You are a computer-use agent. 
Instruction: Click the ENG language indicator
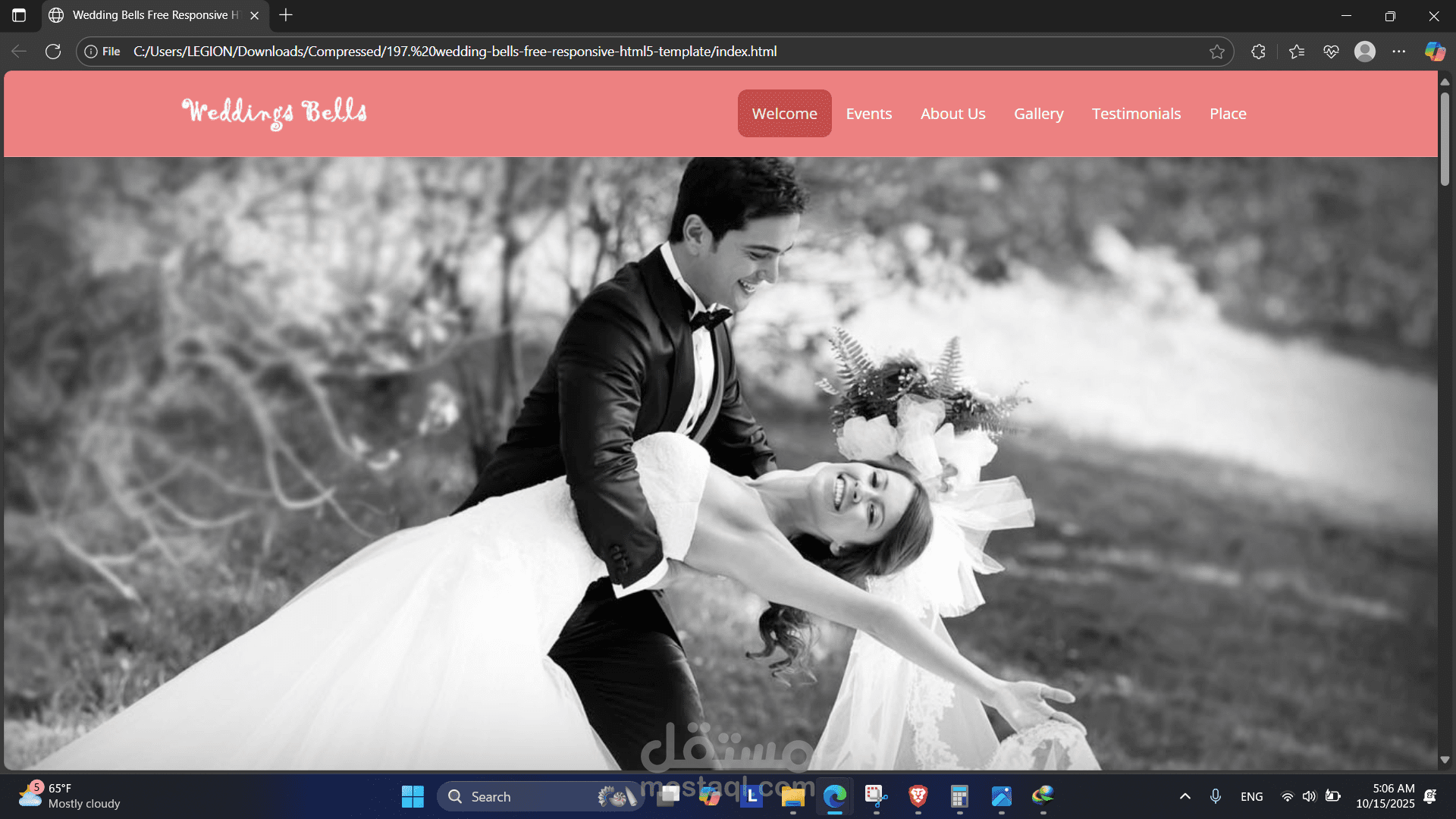pos(1251,796)
